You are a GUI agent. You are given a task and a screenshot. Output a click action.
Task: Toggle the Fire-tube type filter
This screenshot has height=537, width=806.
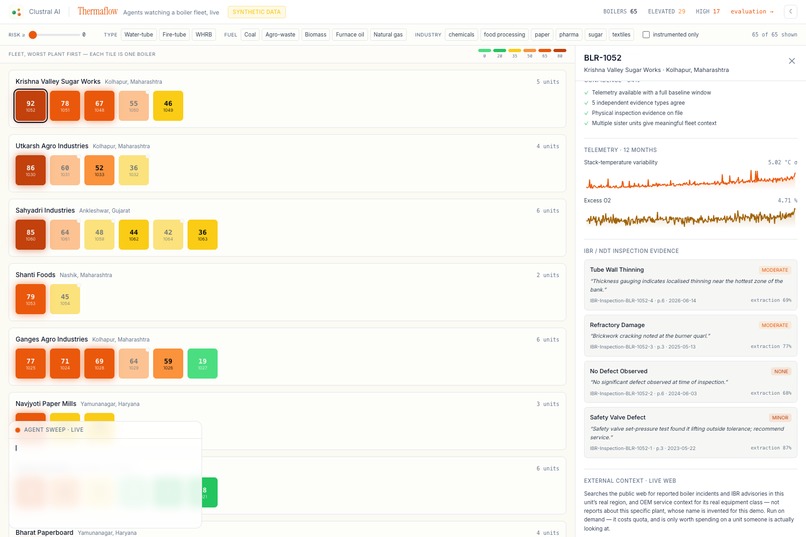click(174, 35)
